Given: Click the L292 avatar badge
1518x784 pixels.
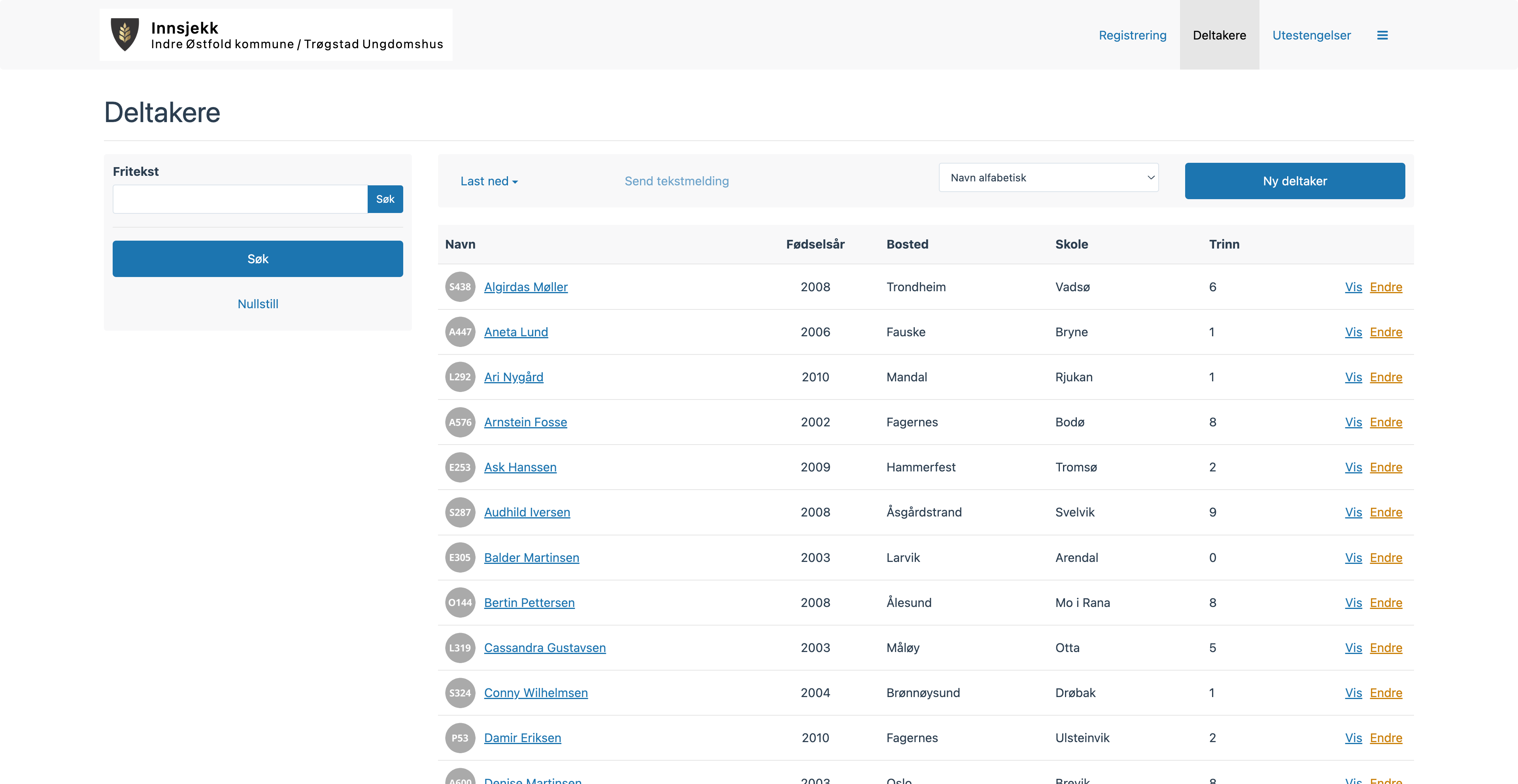Looking at the screenshot, I should click(x=460, y=377).
